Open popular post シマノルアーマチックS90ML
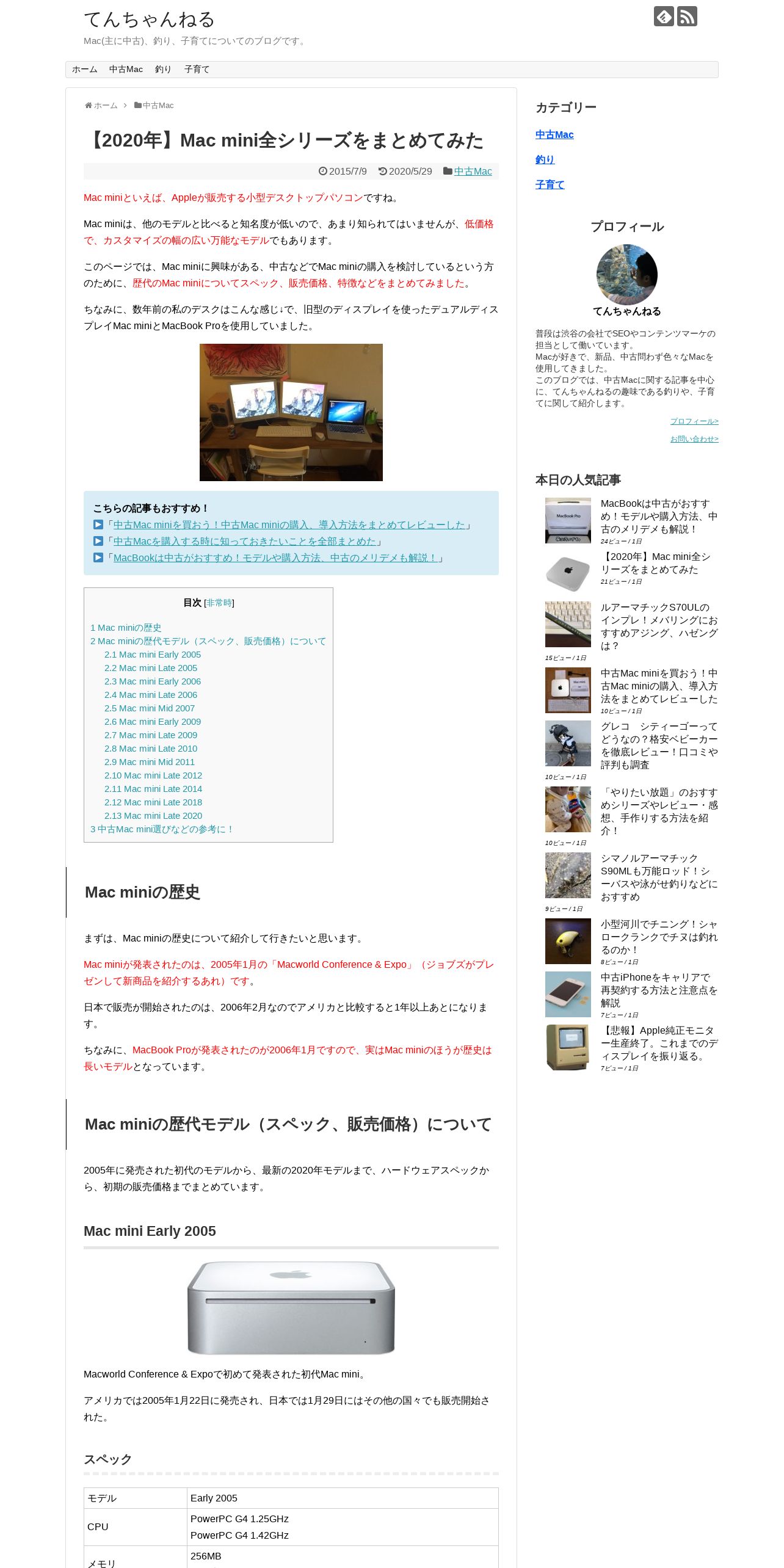Image resolution: width=784 pixels, height=1568 pixels. (659, 877)
